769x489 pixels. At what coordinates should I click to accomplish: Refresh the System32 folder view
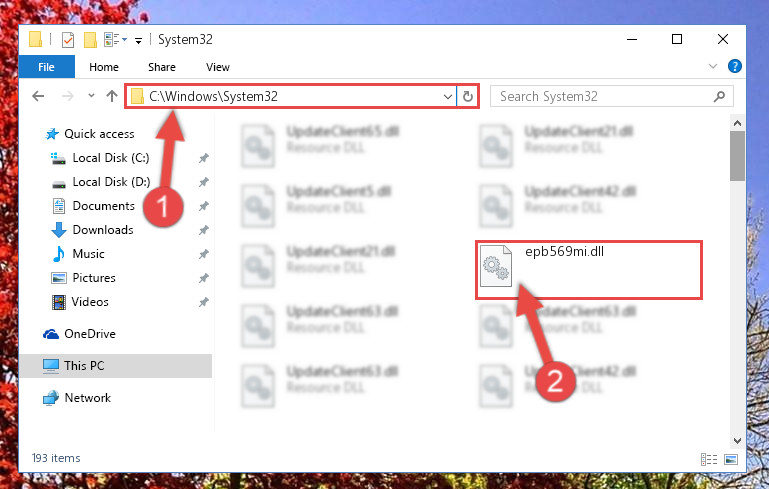[468, 96]
